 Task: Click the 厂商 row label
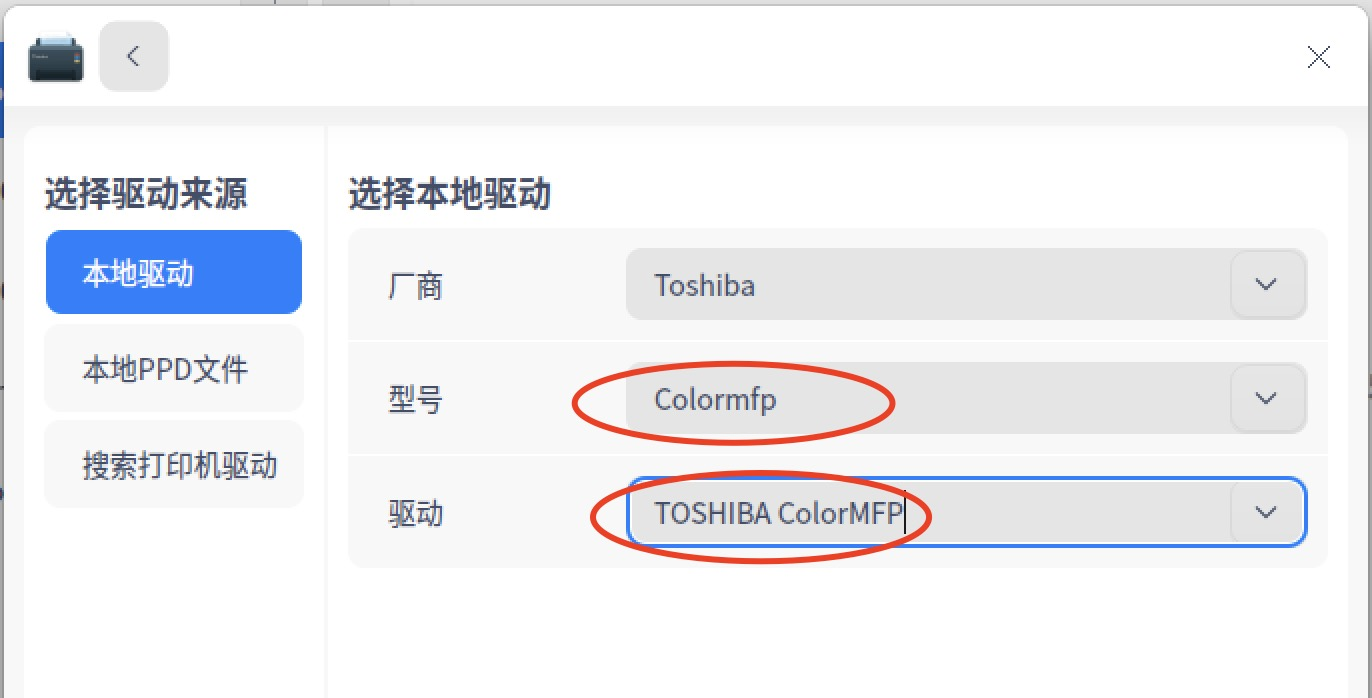coord(415,287)
